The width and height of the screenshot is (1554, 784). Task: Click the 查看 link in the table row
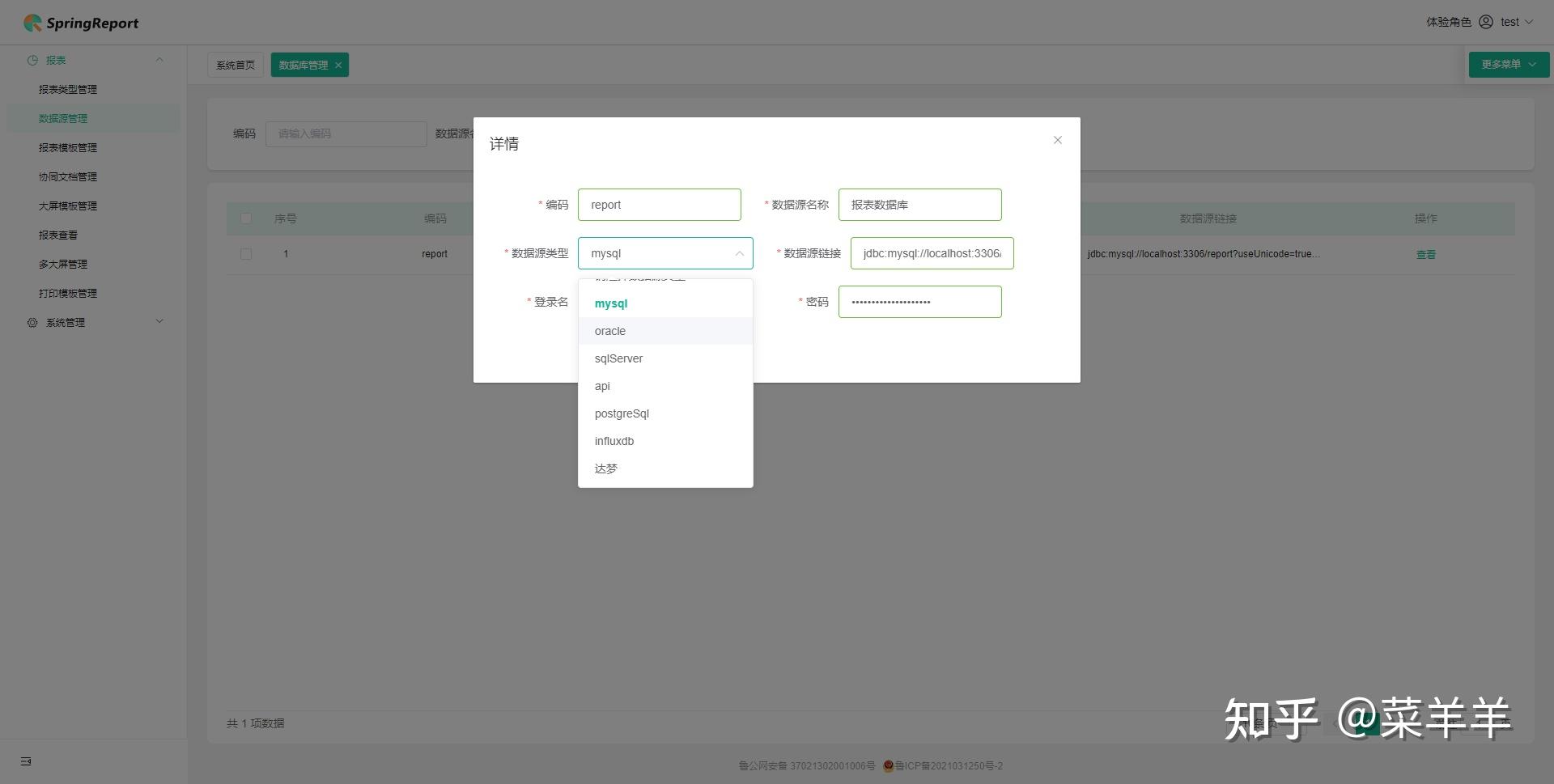coord(1425,253)
